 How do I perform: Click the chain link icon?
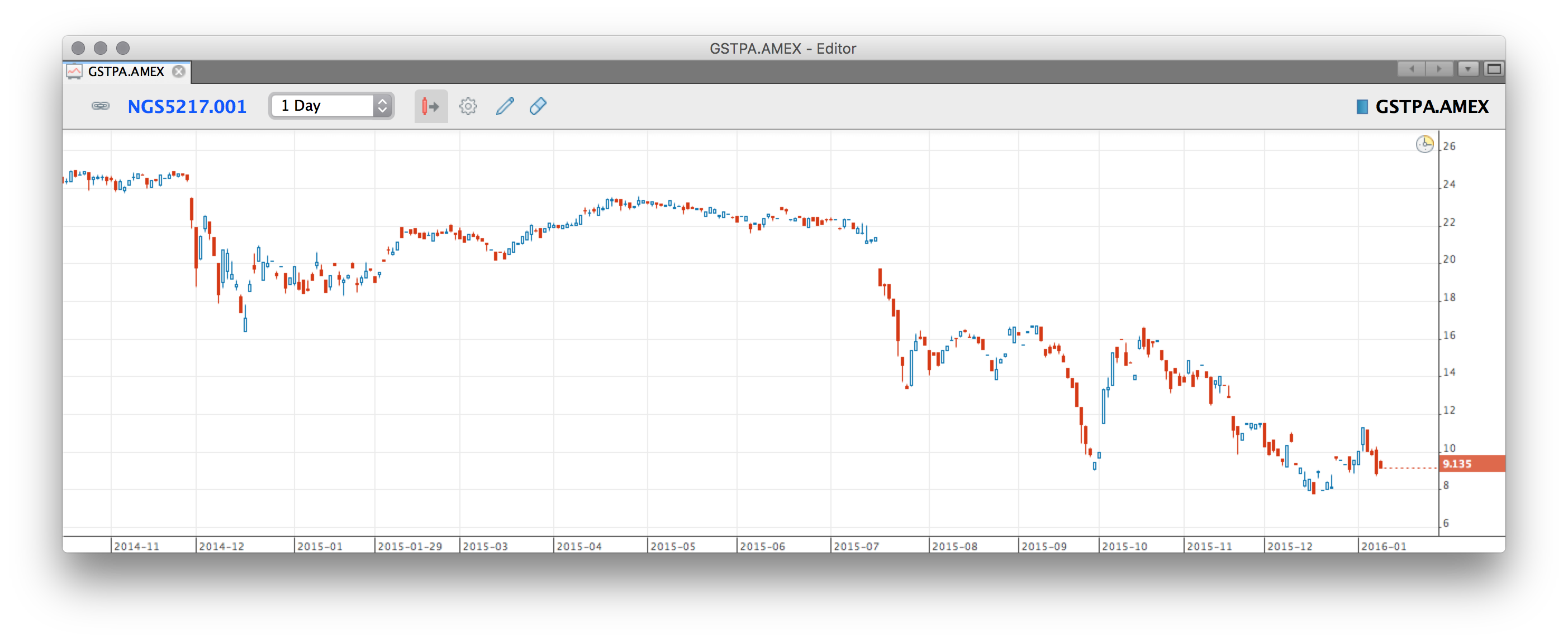coord(101,106)
